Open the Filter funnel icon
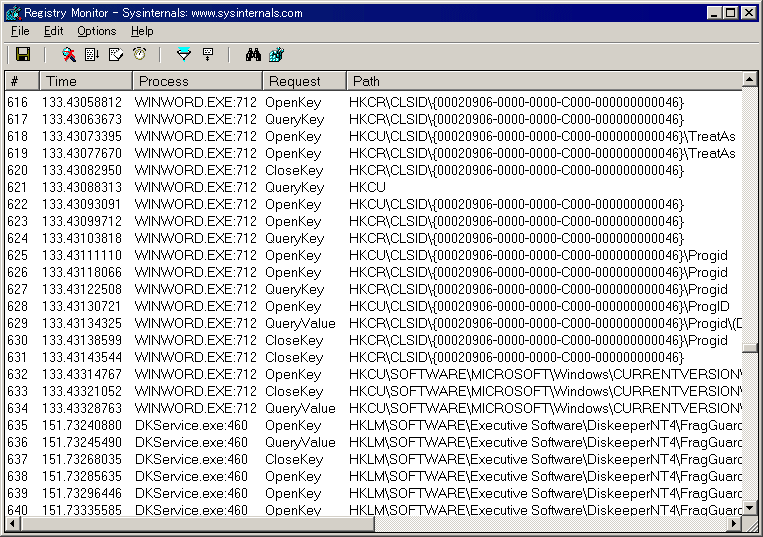The width and height of the screenshot is (763, 537). 184,54
